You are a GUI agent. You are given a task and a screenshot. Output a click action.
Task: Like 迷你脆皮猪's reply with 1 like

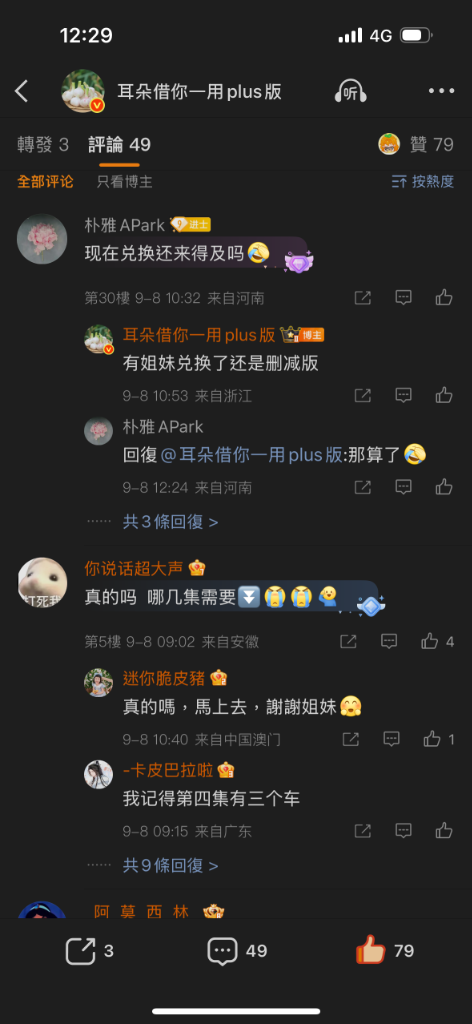tap(432, 739)
